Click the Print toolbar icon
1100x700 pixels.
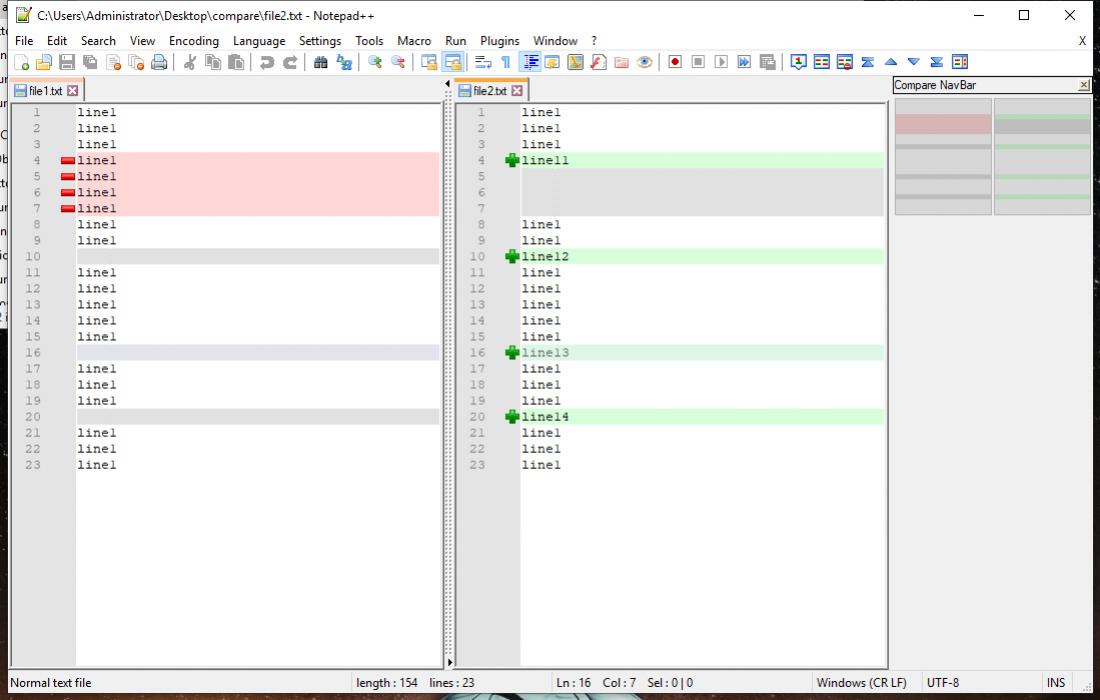pyautogui.click(x=159, y=62)
